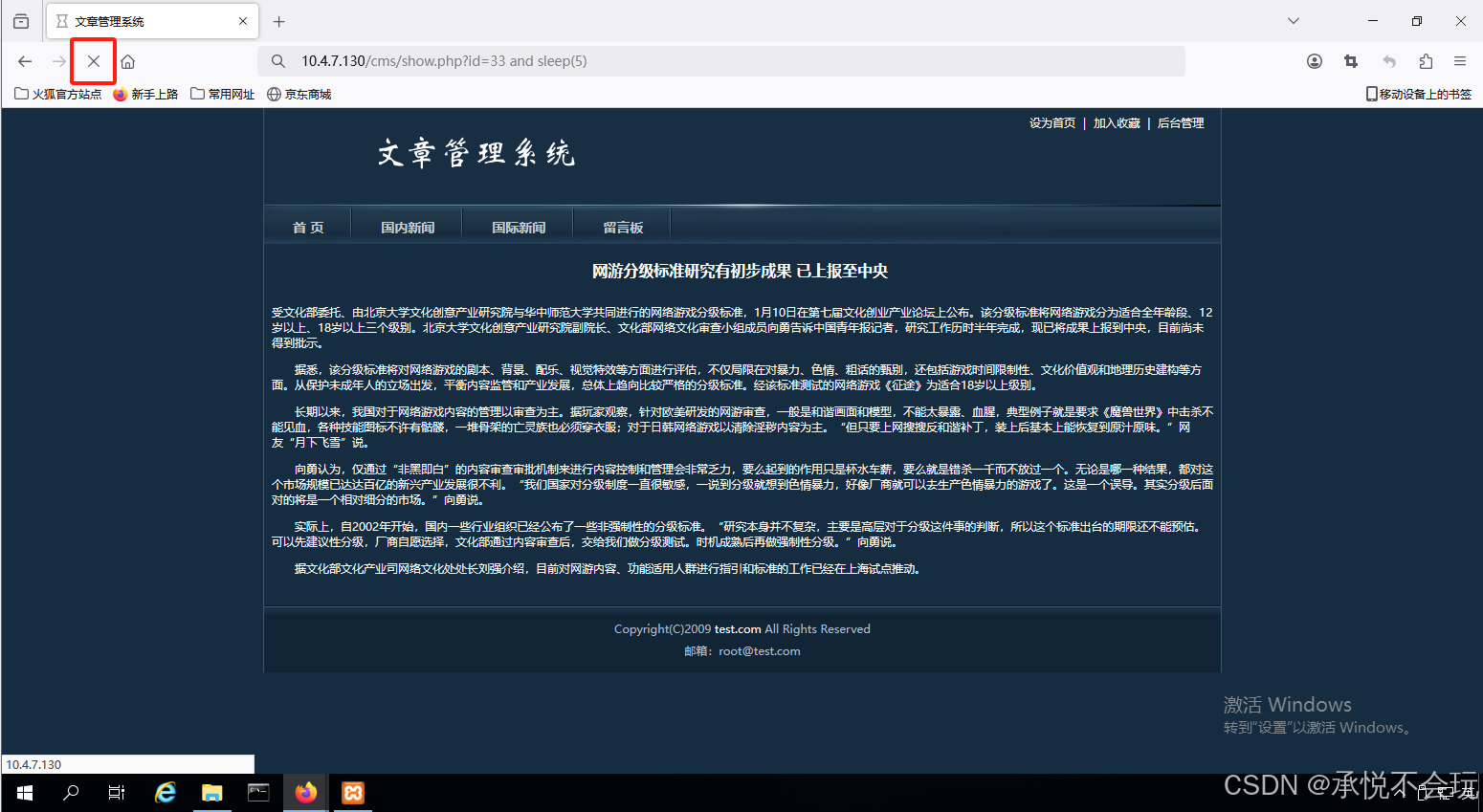1483x812 pixels.
Task: Open the Firefox hamburger menu
Action: click(x=1460, y=61)
